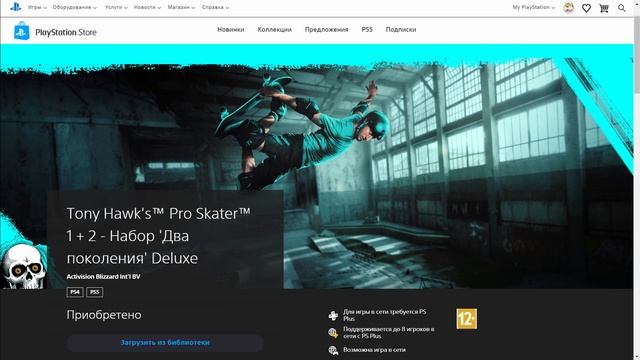640x360 pixels.
Task: Click the 12+ age rating badge
Action: [467, 319]
